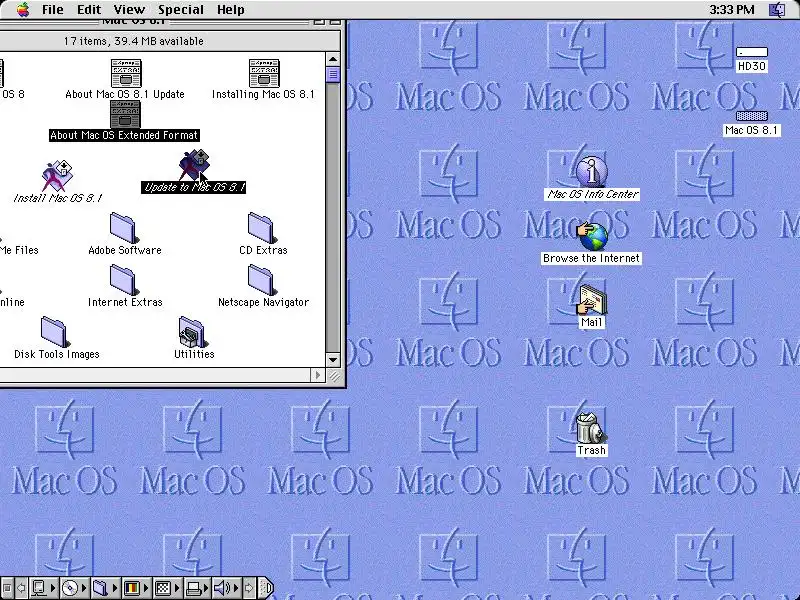Viewport: 800px width, 600px height.
Task: Click the 3:33 PM menu bar clock
Action: coord(732,9)
